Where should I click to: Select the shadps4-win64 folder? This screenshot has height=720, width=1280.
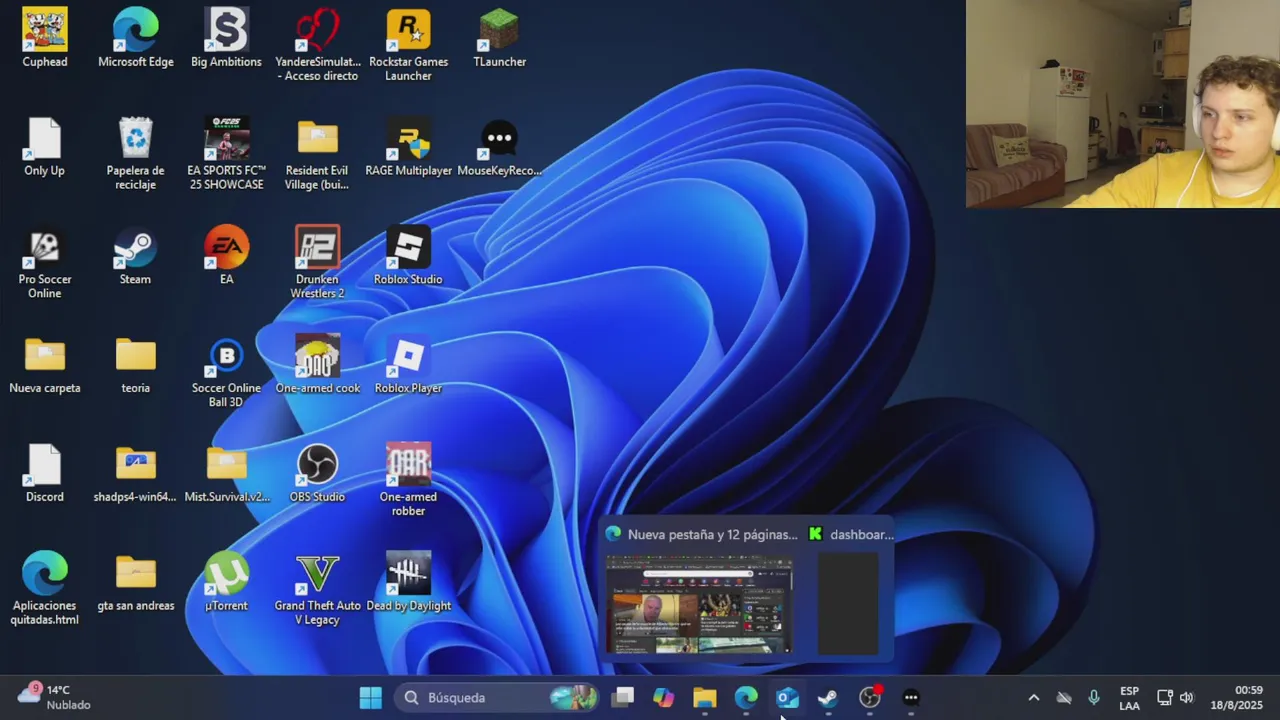(x=136, y=474)
